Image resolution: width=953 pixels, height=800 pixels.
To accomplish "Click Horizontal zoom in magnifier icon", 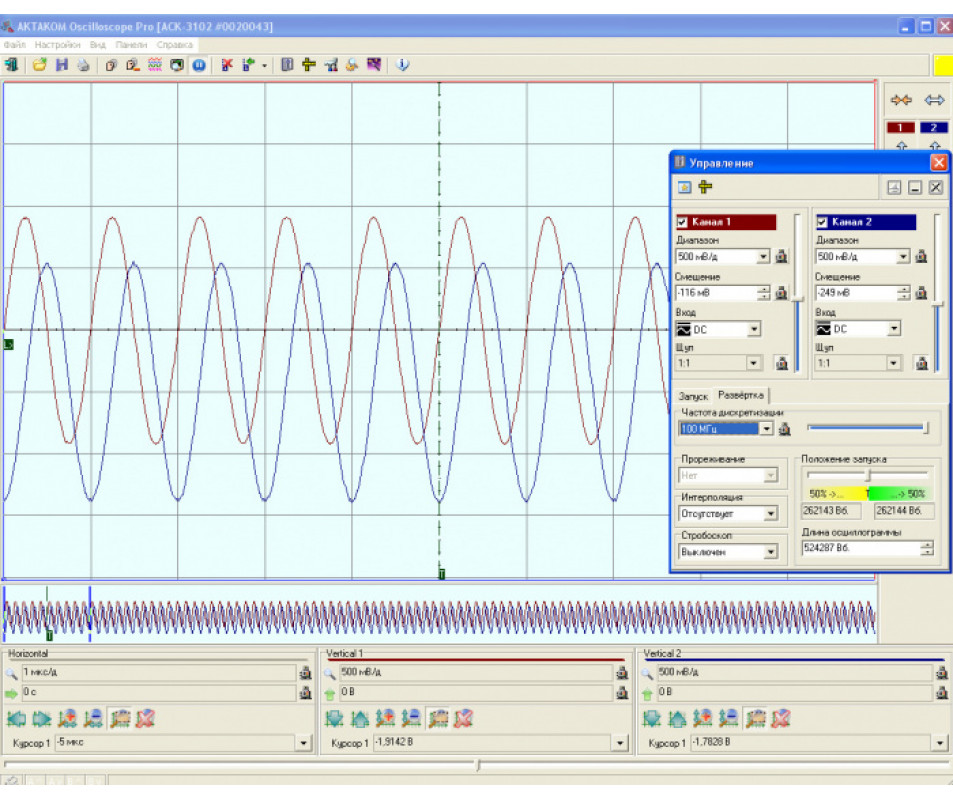I will tap(67, 719).
